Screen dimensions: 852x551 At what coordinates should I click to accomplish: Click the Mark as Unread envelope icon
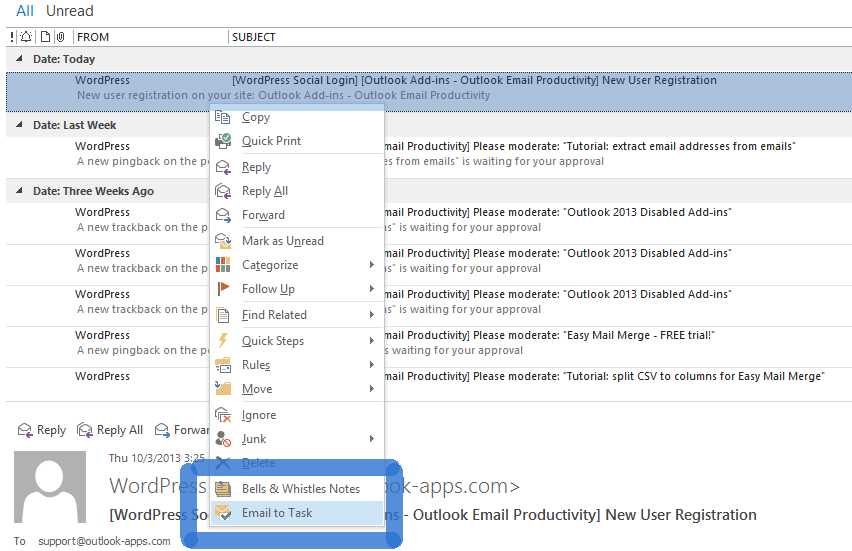coord(223,241)
